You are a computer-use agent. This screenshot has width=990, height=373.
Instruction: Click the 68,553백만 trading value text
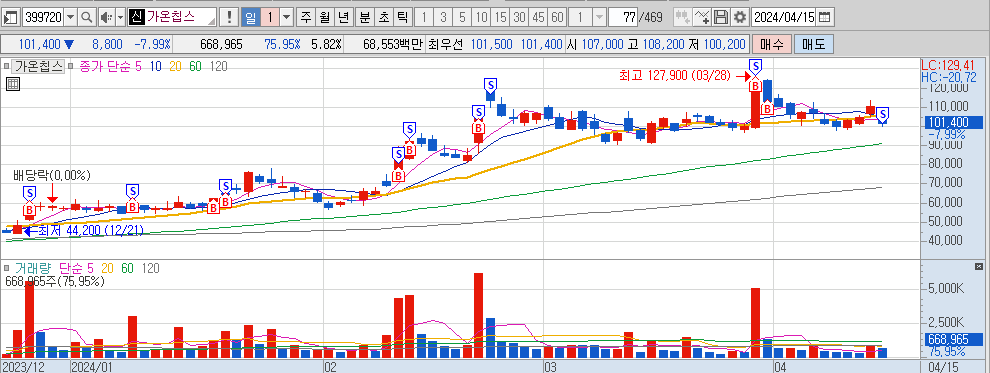(x=392, y=44)
